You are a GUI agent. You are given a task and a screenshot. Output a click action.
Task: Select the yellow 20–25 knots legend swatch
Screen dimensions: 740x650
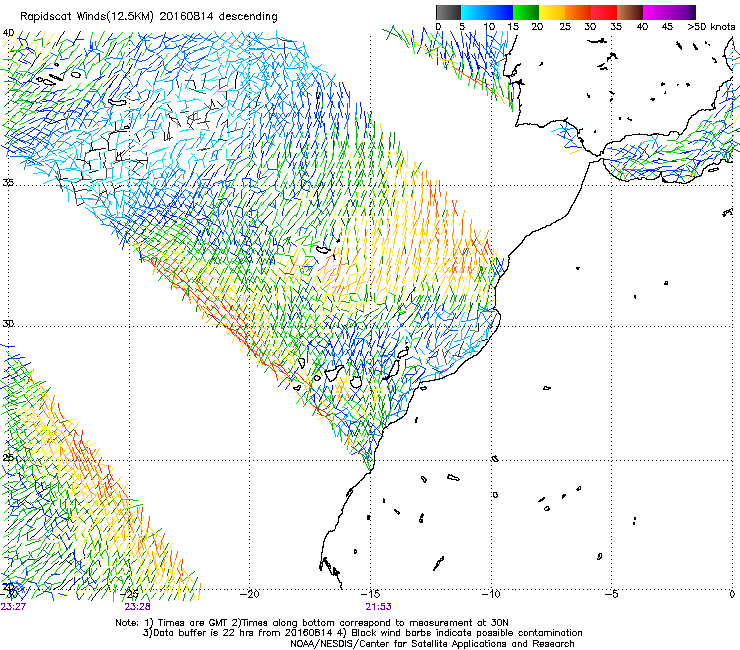tap(552, 12)
